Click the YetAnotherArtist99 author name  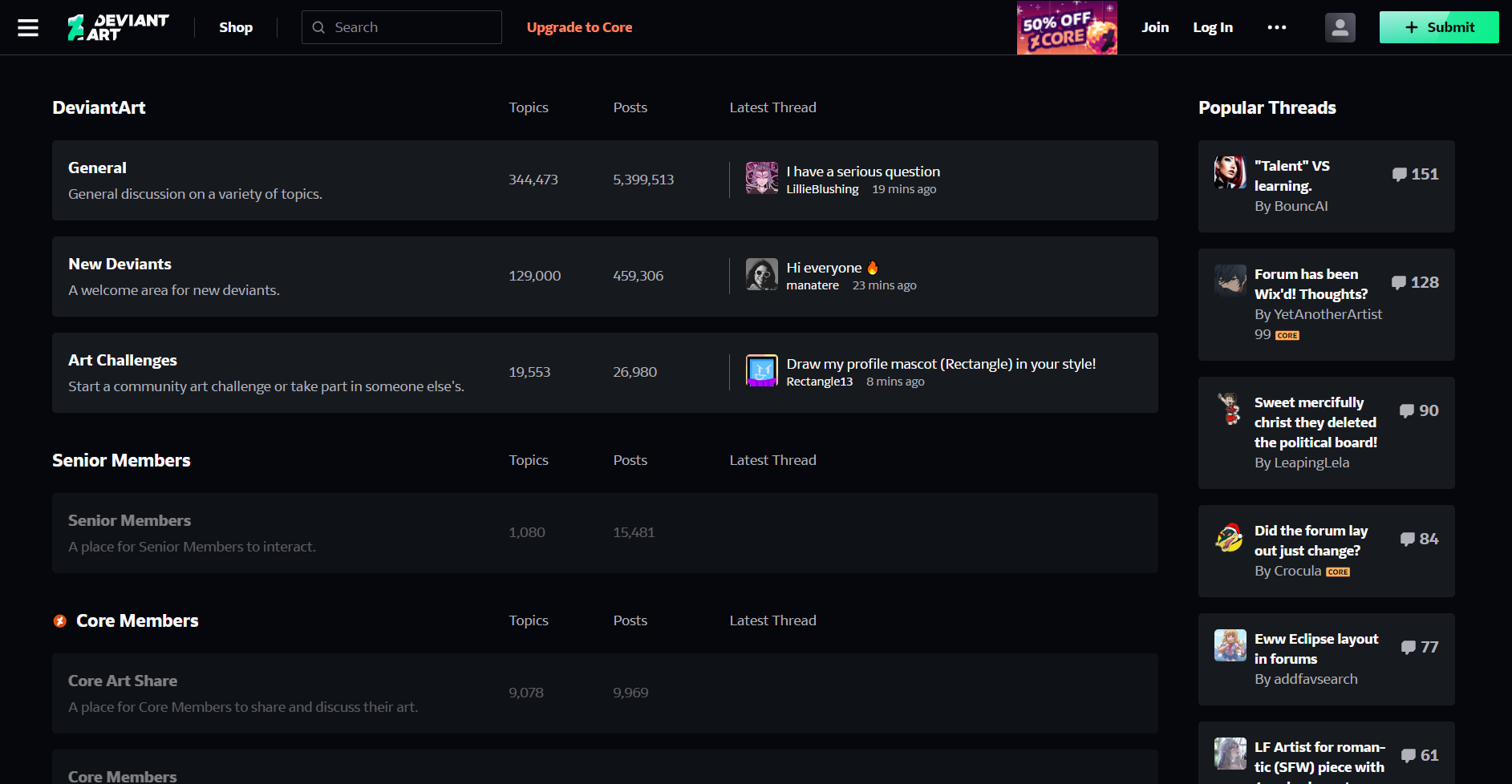click(x=1319, y=325)
